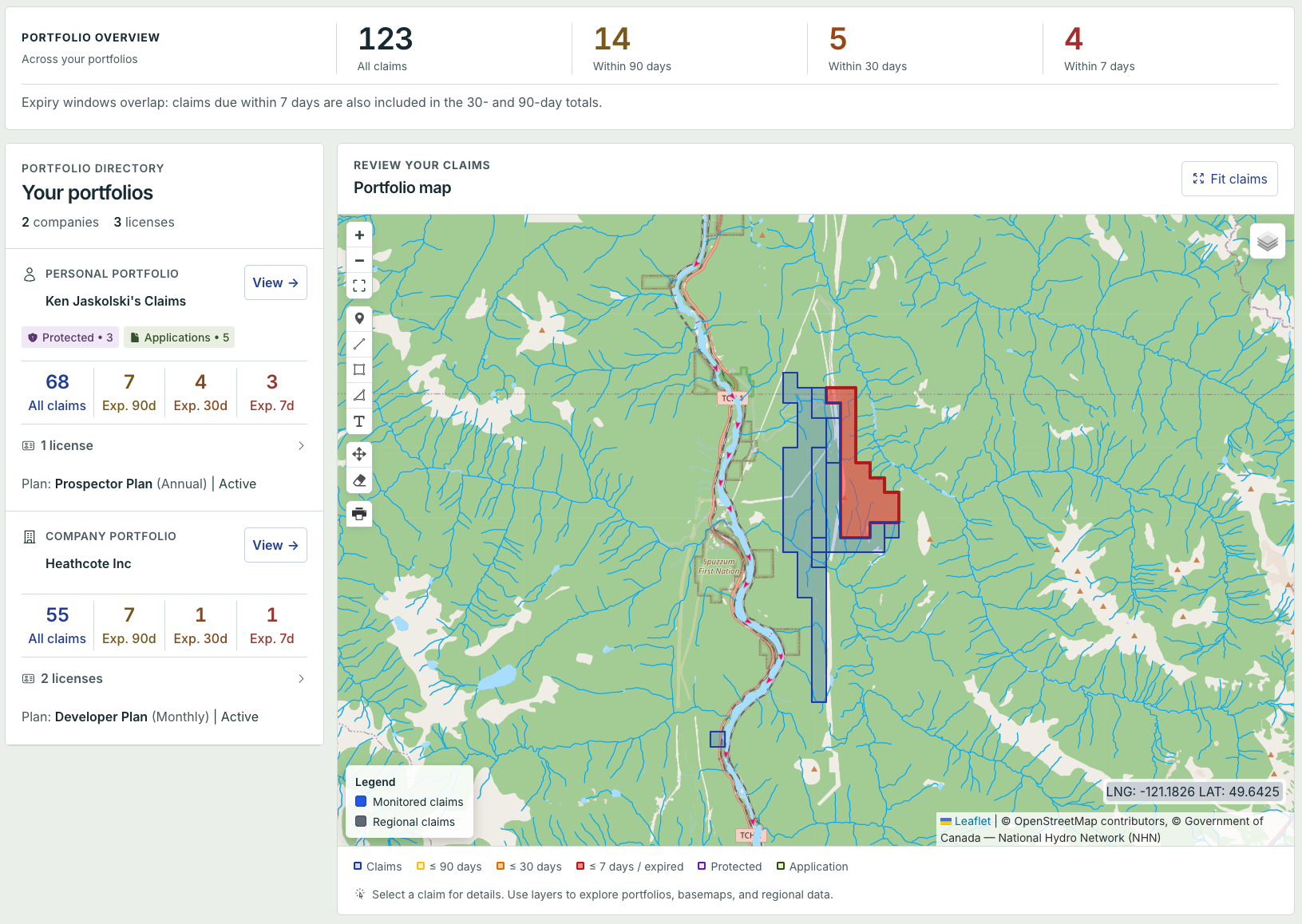The image size is (1302, 924).
Task: Zoom in on the portfolio map
Action: 359,235
